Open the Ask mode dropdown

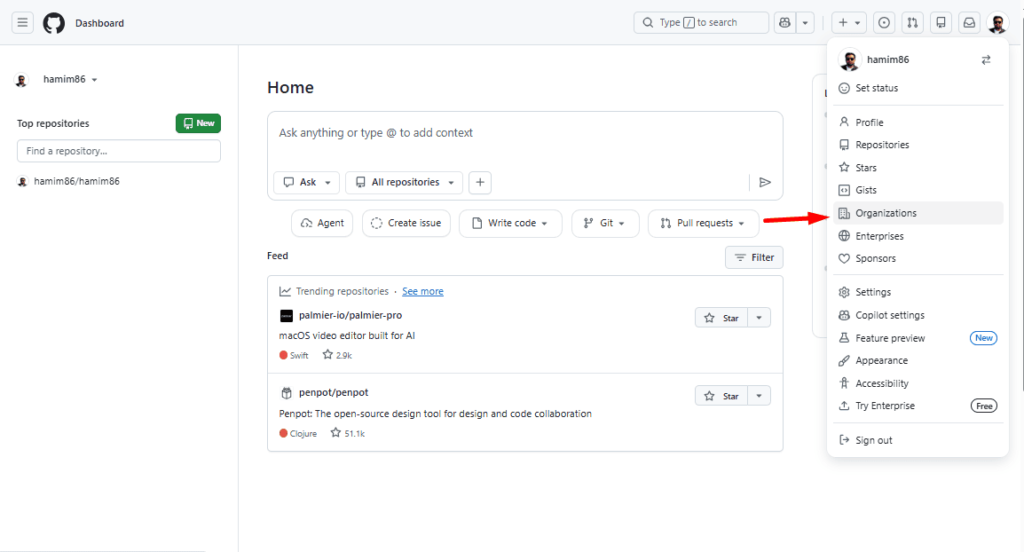tap(306, 182)
